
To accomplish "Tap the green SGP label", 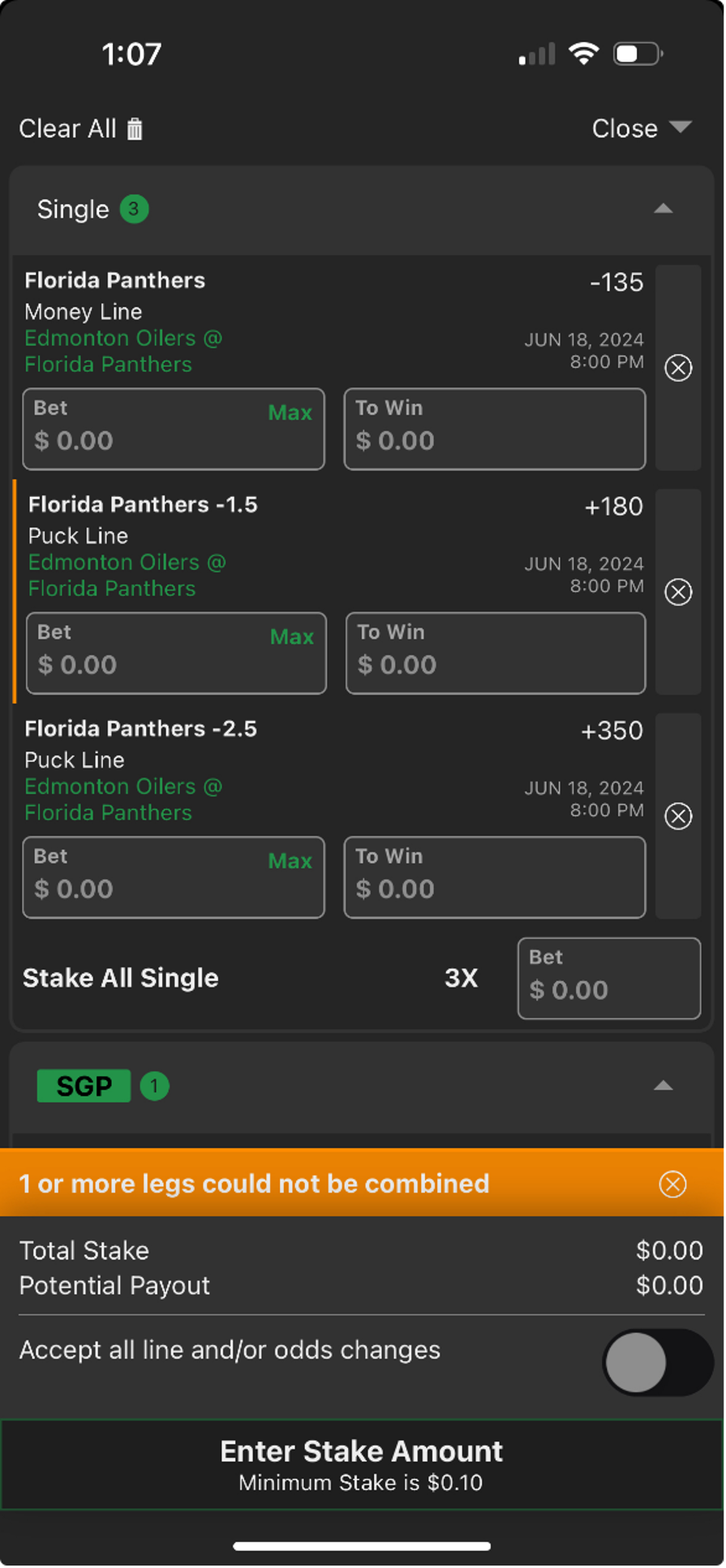I will [x=84, y=1086].
